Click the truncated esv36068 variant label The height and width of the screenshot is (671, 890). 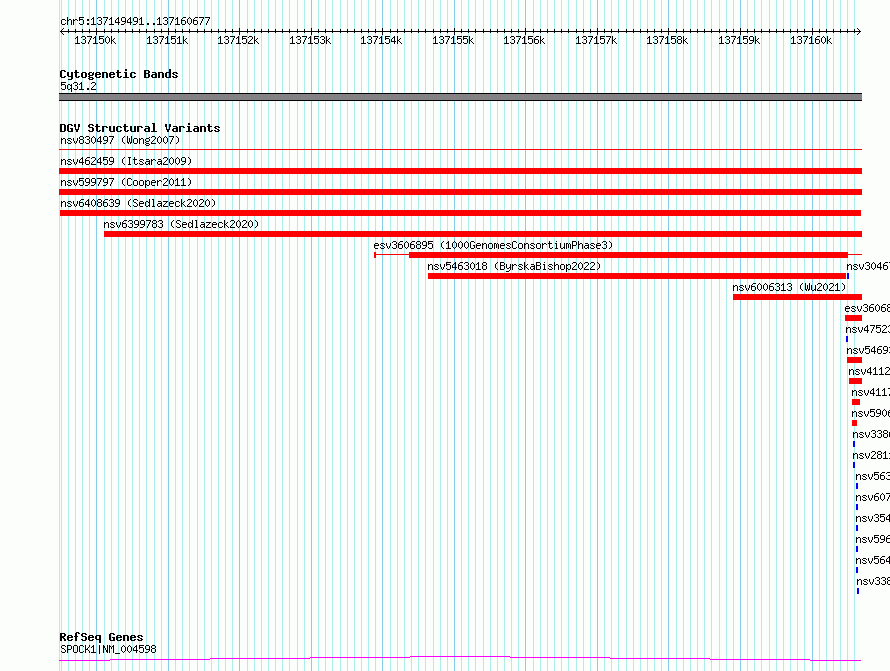pos(867,308)
